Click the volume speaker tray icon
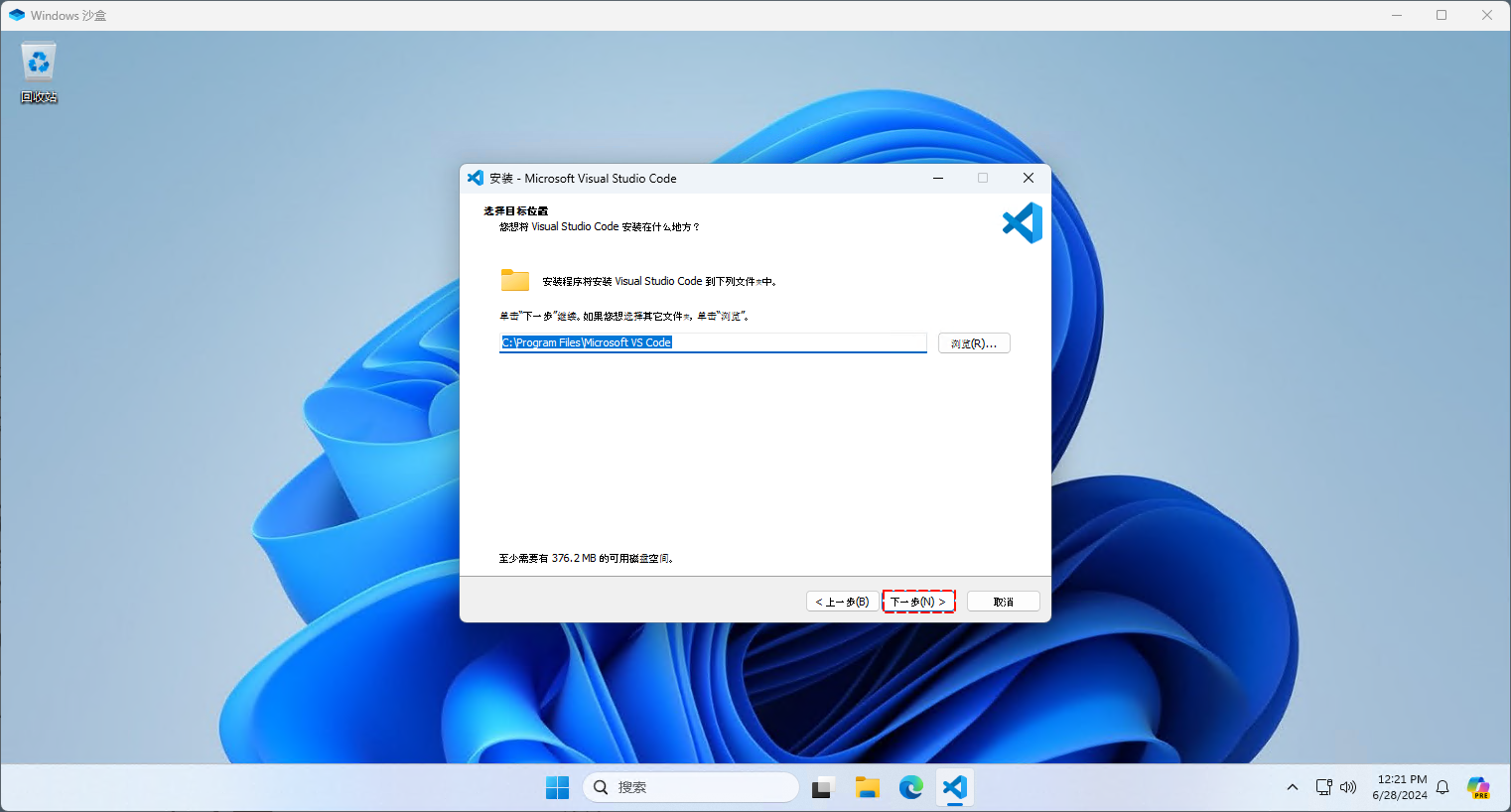Viewport: 1511px width, 812px height. [1348, 787]
